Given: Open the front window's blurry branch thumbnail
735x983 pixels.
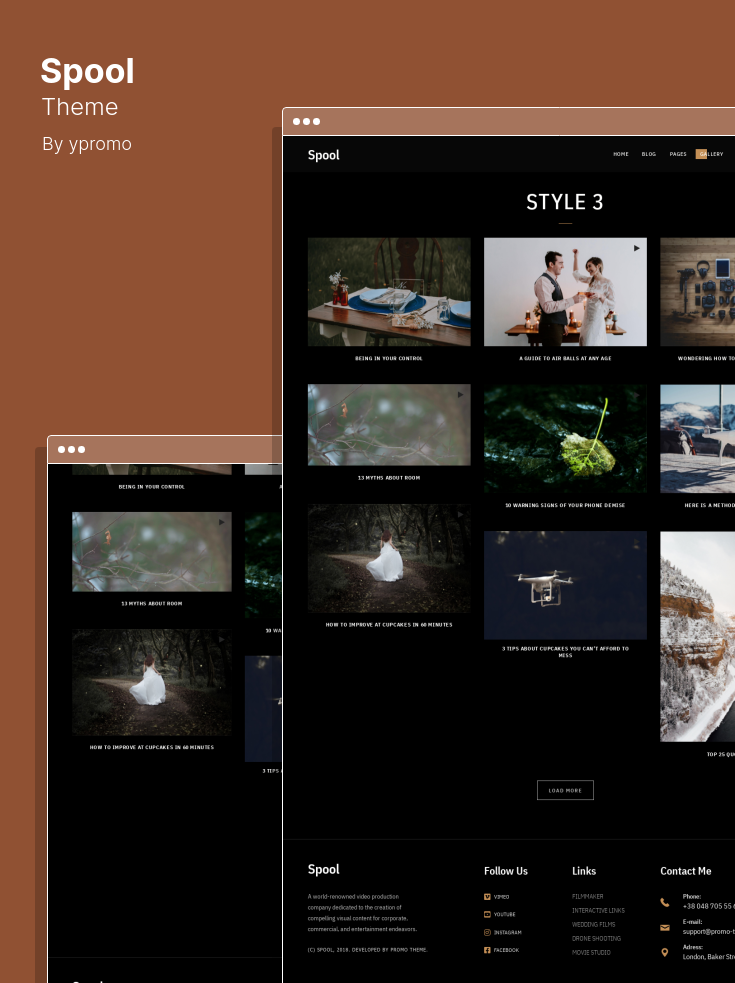Looking at the screenshot, I should click(x=389, y=425).
